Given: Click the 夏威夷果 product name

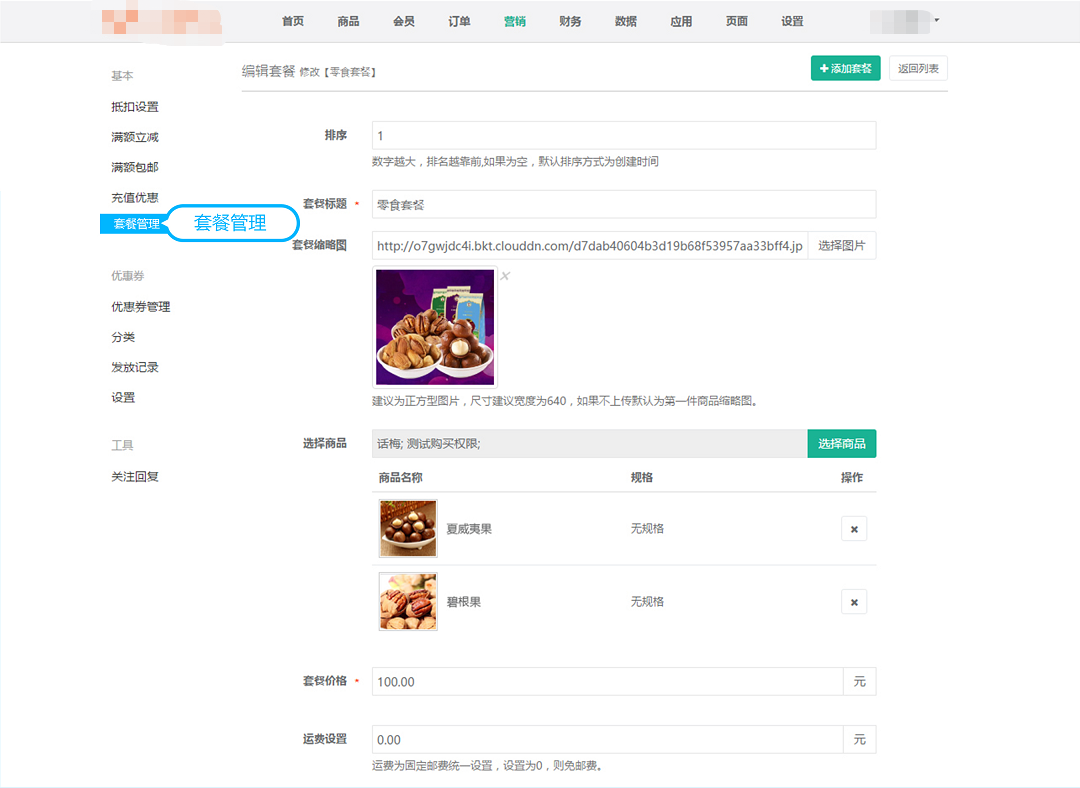Looking at the screenshot, I should click(469, 529).
